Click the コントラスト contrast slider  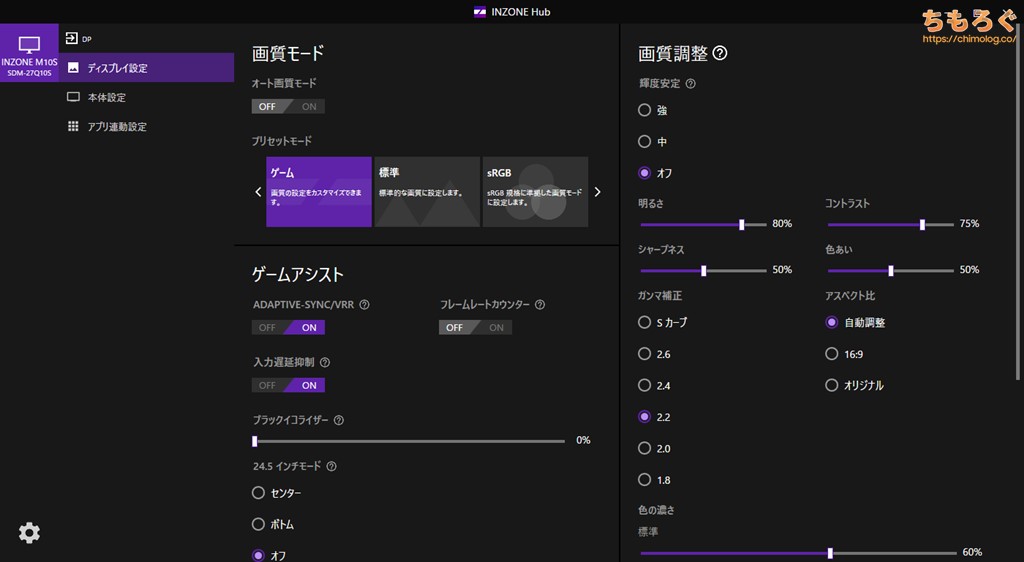point(891,225)
